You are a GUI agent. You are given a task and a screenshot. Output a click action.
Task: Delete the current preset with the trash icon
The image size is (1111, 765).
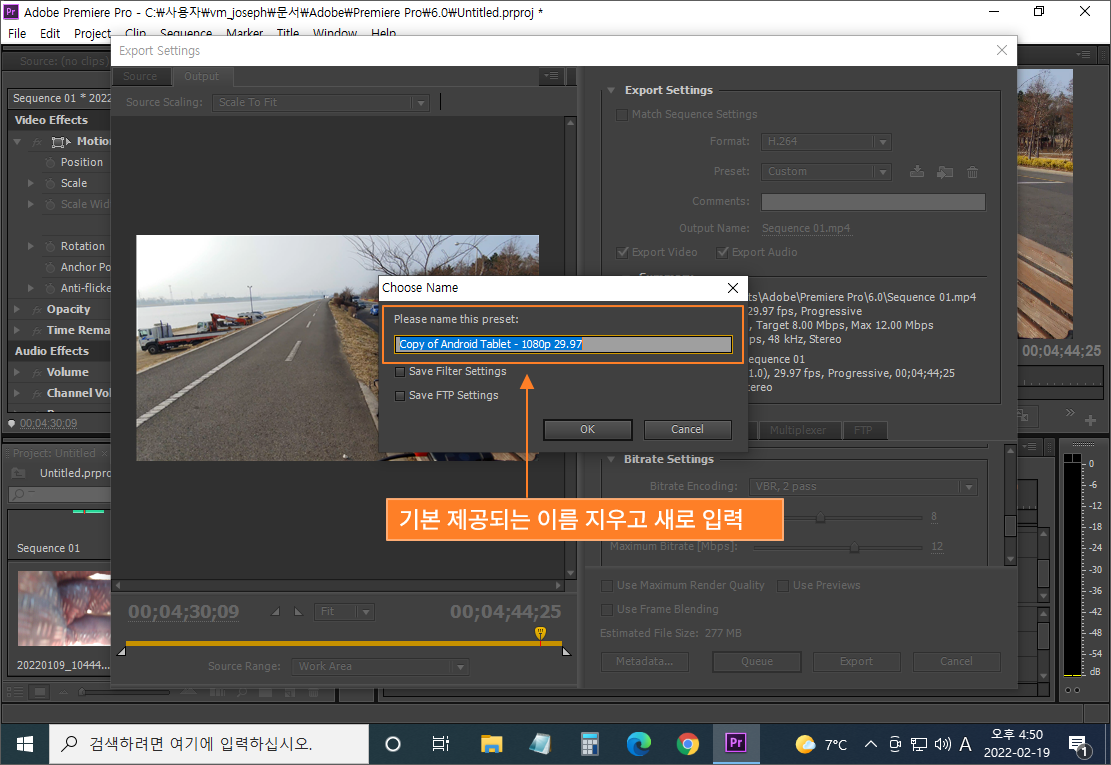(x=972, y=172)
